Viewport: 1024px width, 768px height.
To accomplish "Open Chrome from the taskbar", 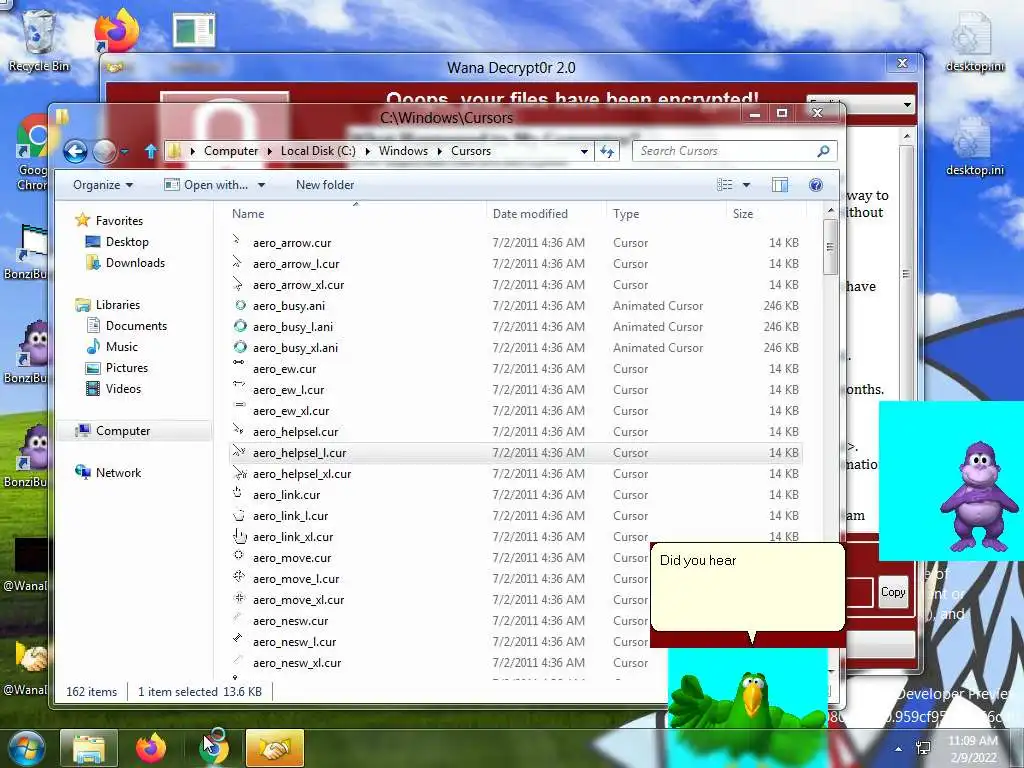I will (214, 748).
